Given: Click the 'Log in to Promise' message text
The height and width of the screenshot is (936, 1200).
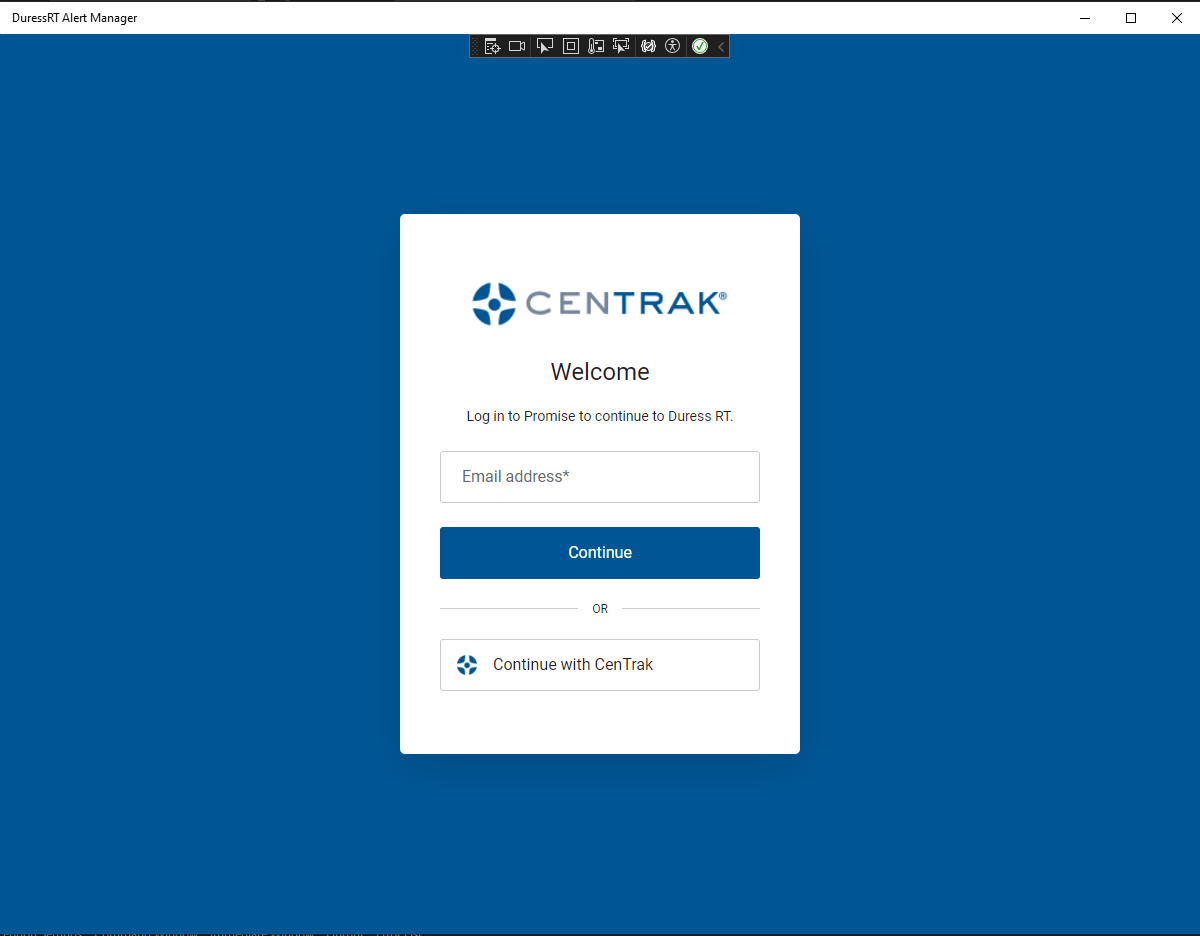Looking at the screenshot, I should 600,416.
